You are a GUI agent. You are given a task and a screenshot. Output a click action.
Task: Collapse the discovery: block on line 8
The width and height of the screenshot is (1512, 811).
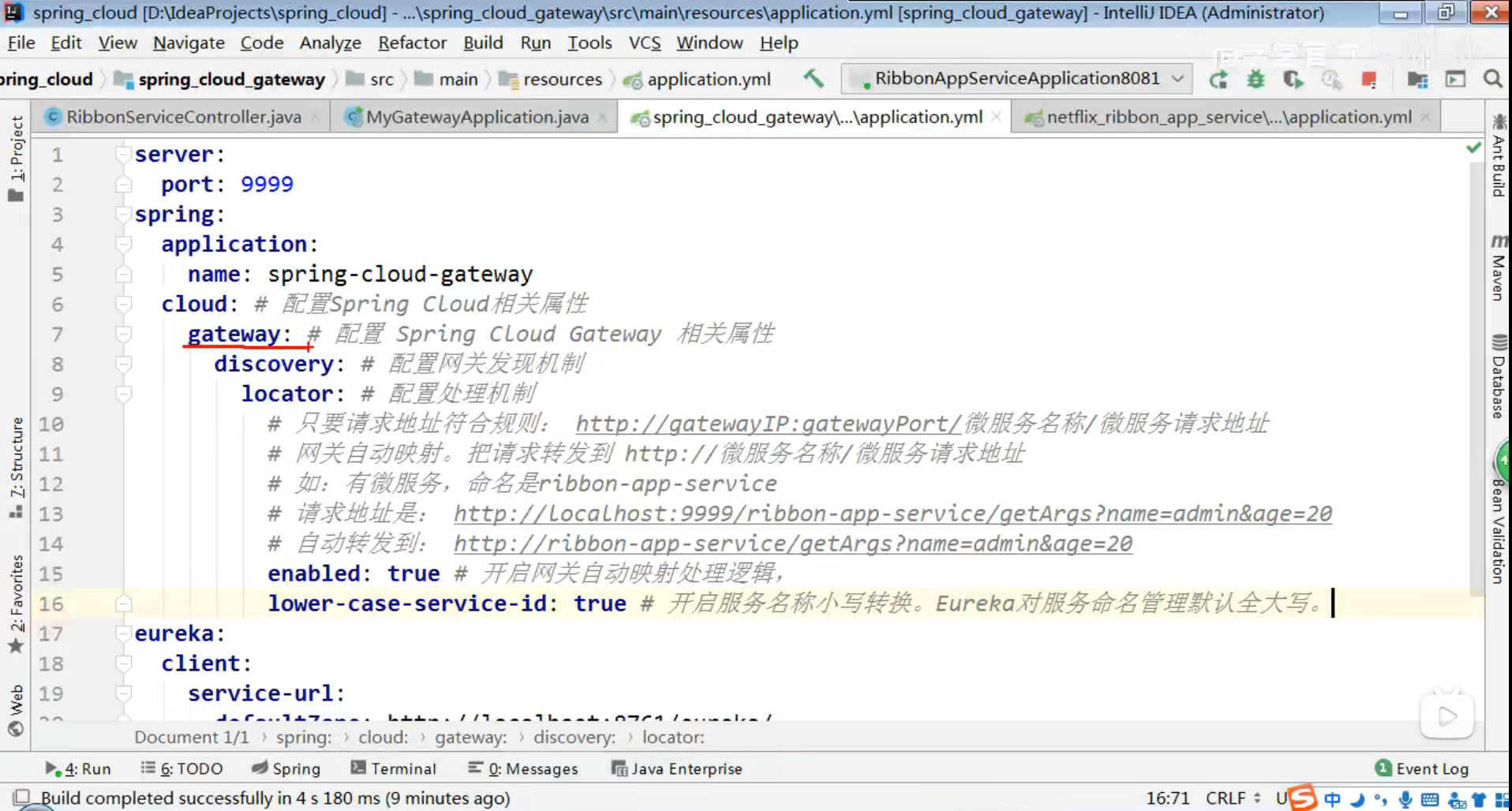click(x=123, y=364)
